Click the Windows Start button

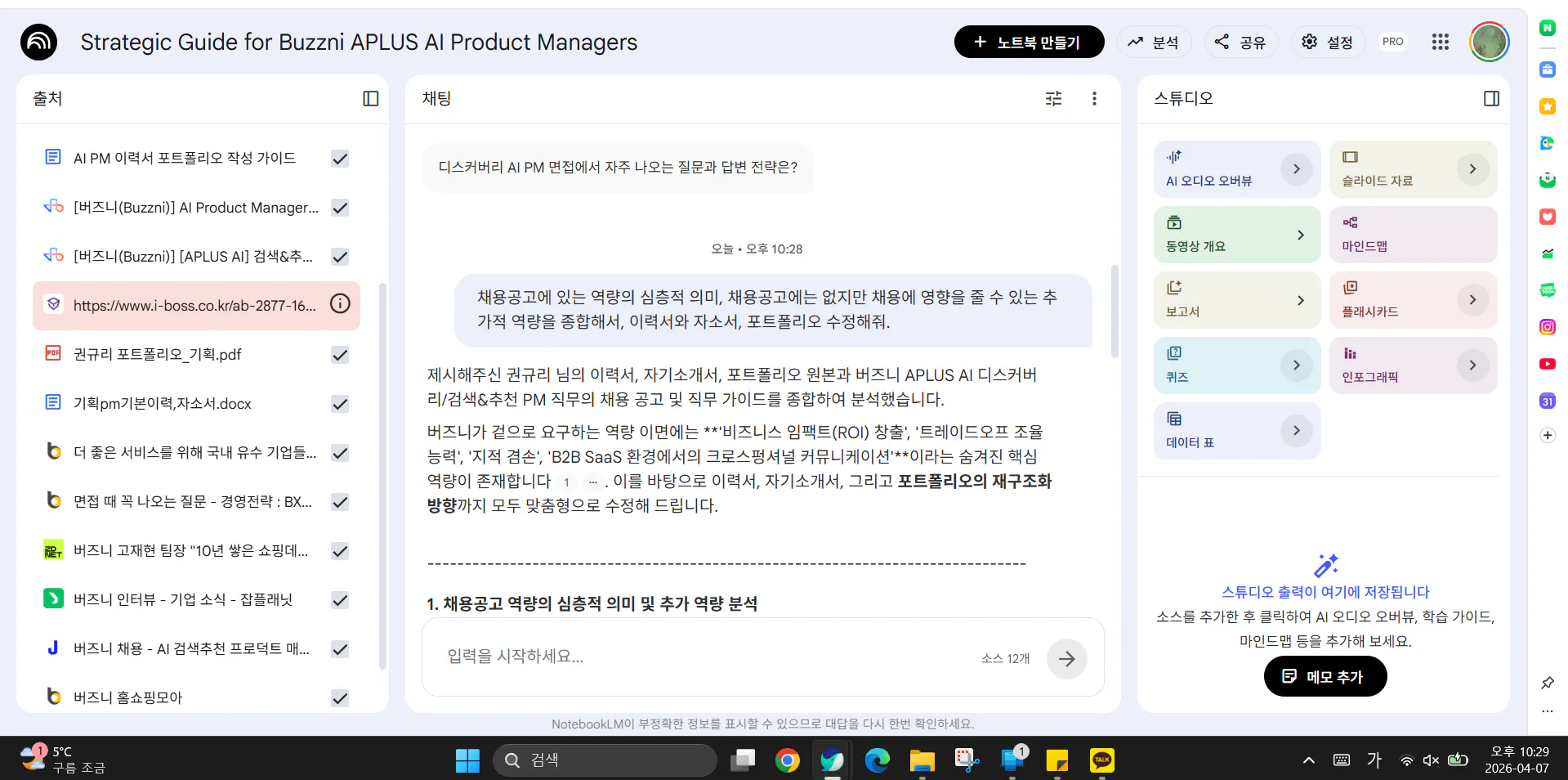tap(467, 760)
